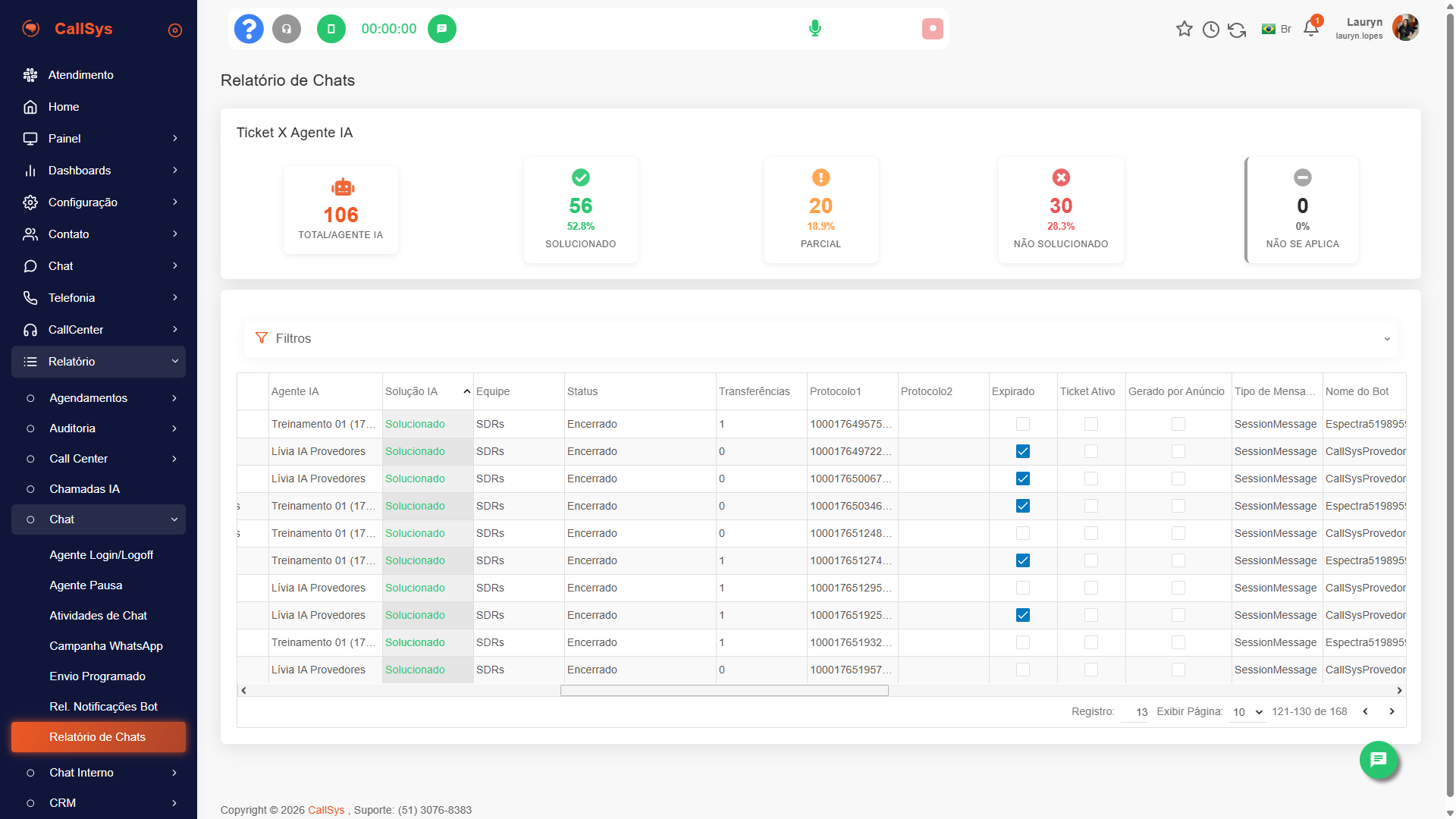Open the Exibir Página size dropdown

pos(1247,712)
